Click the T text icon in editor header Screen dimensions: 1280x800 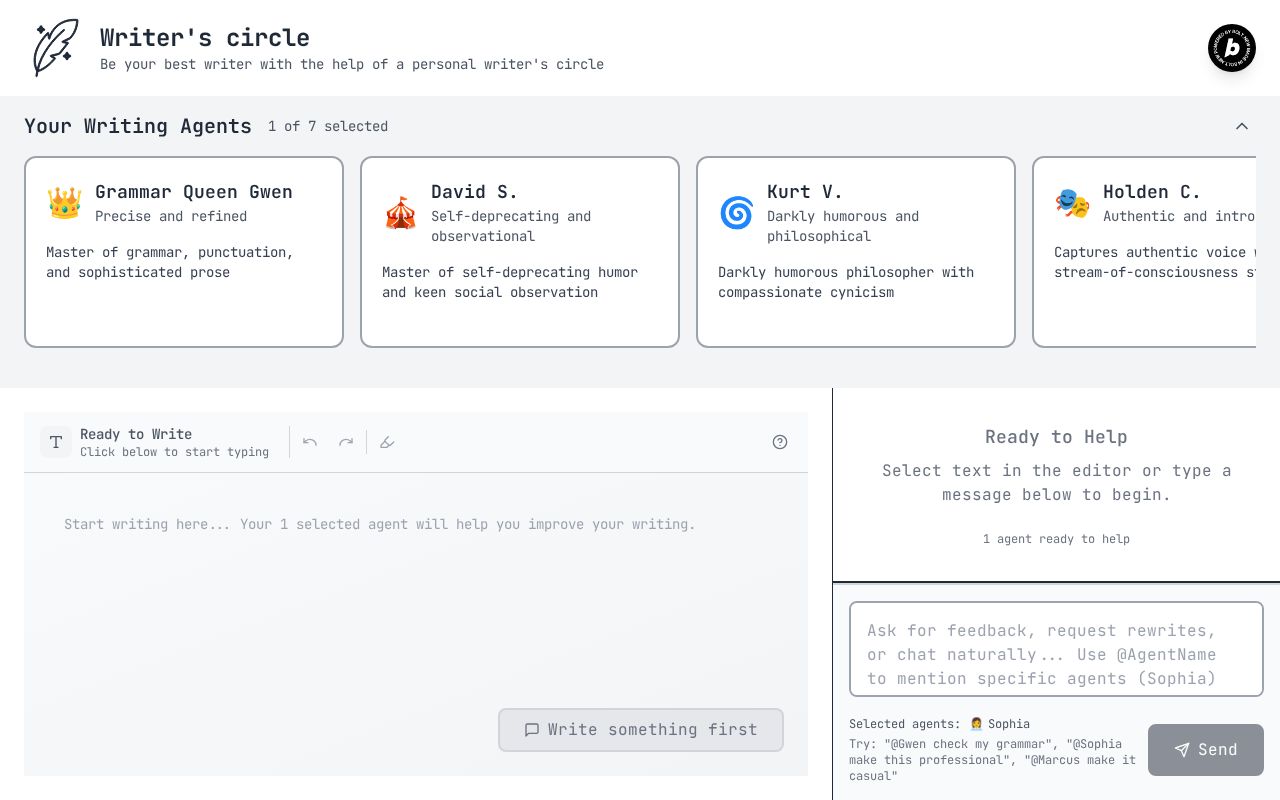(56, 442)
